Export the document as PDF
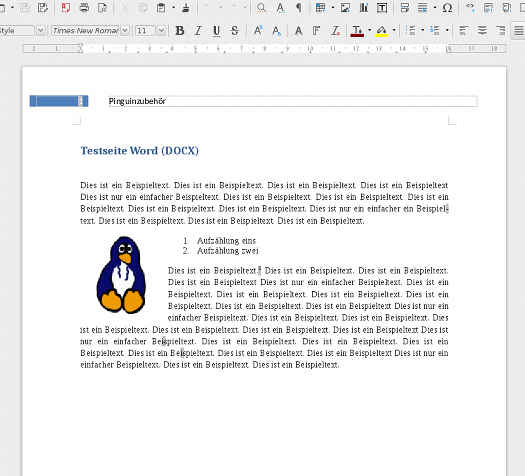 [66, 7]
